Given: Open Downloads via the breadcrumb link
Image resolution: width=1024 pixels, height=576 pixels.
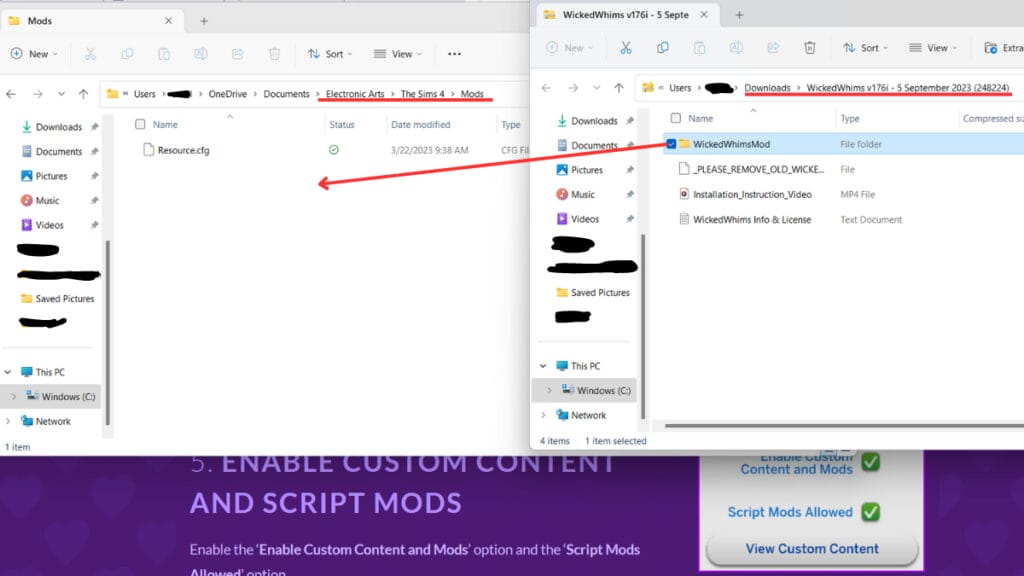Looking at the screenshot, I should point(768,88).
